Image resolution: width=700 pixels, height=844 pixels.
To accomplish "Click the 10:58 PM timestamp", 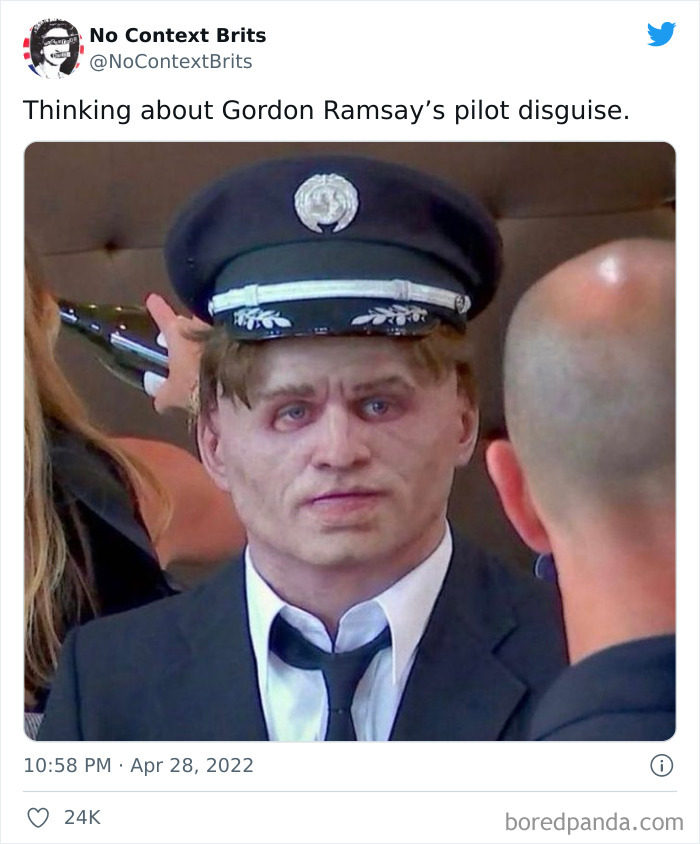I will pos(67,765).
